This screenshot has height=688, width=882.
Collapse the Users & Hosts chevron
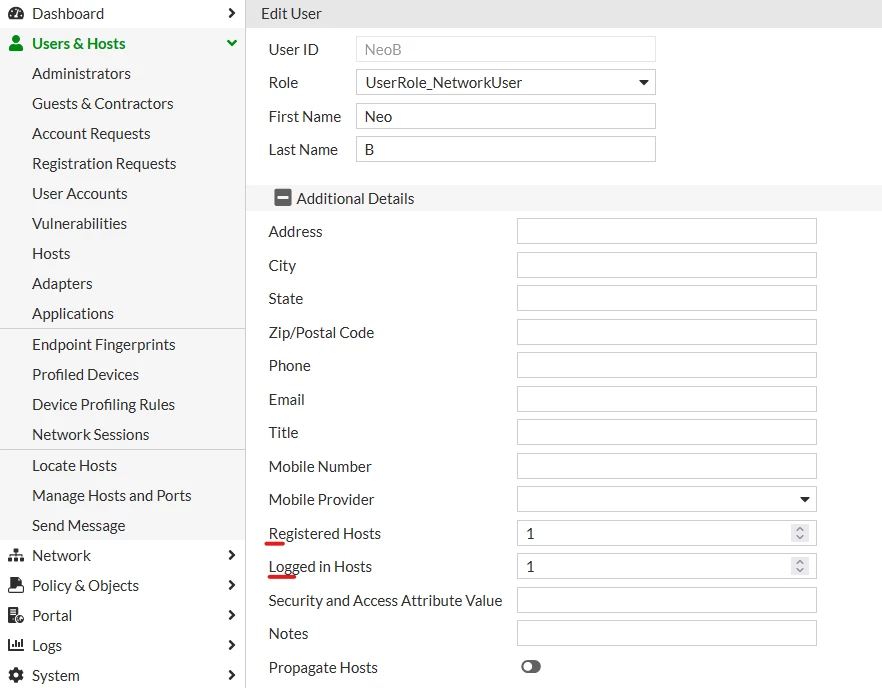point(231,43)
